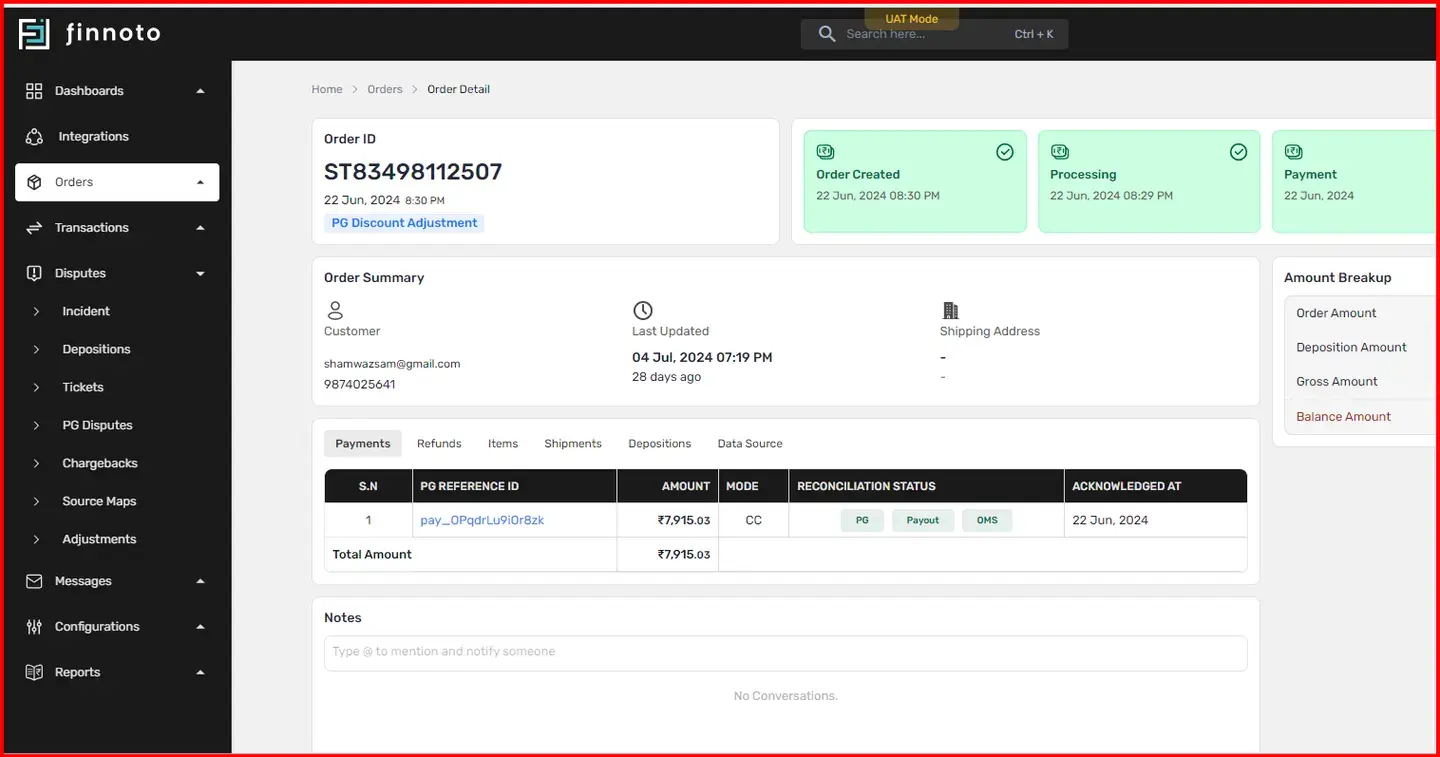
Task: Collapse the Orders menu arrow
Action: click(200, 183)
